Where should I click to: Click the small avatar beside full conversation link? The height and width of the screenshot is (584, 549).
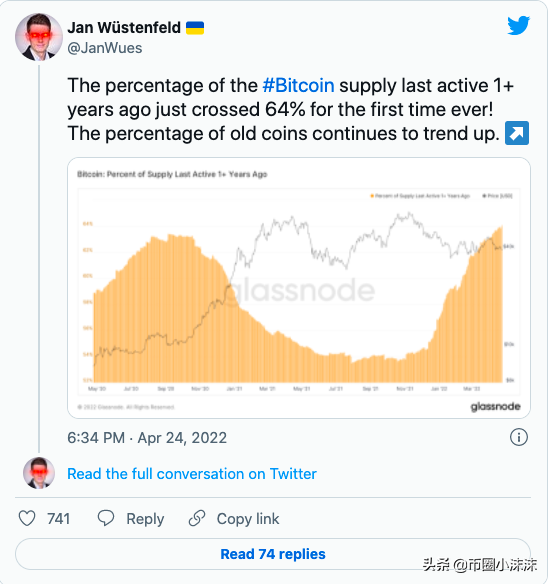click(x=39, y=473)
